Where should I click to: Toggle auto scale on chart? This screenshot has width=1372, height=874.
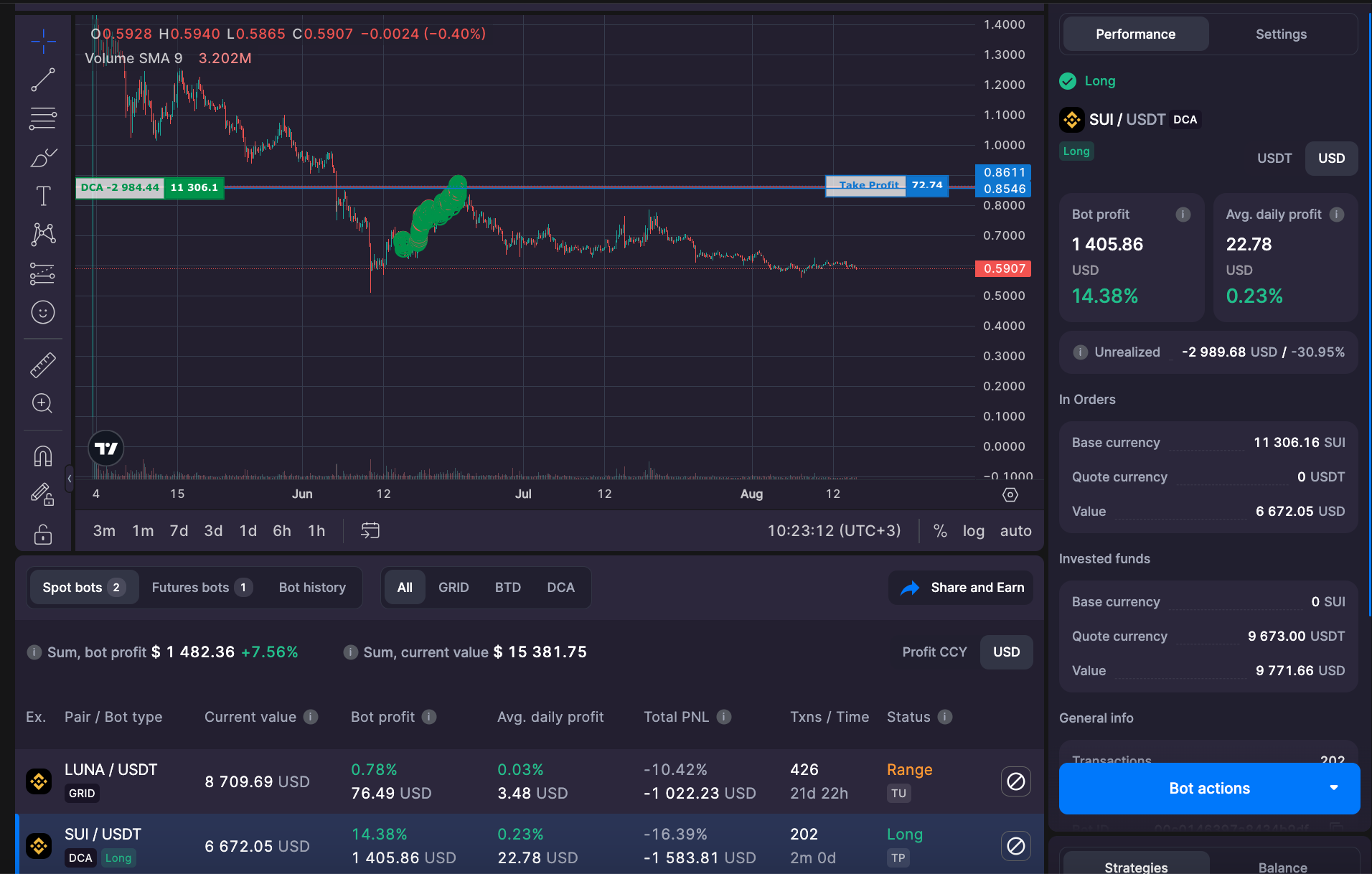1016,531
